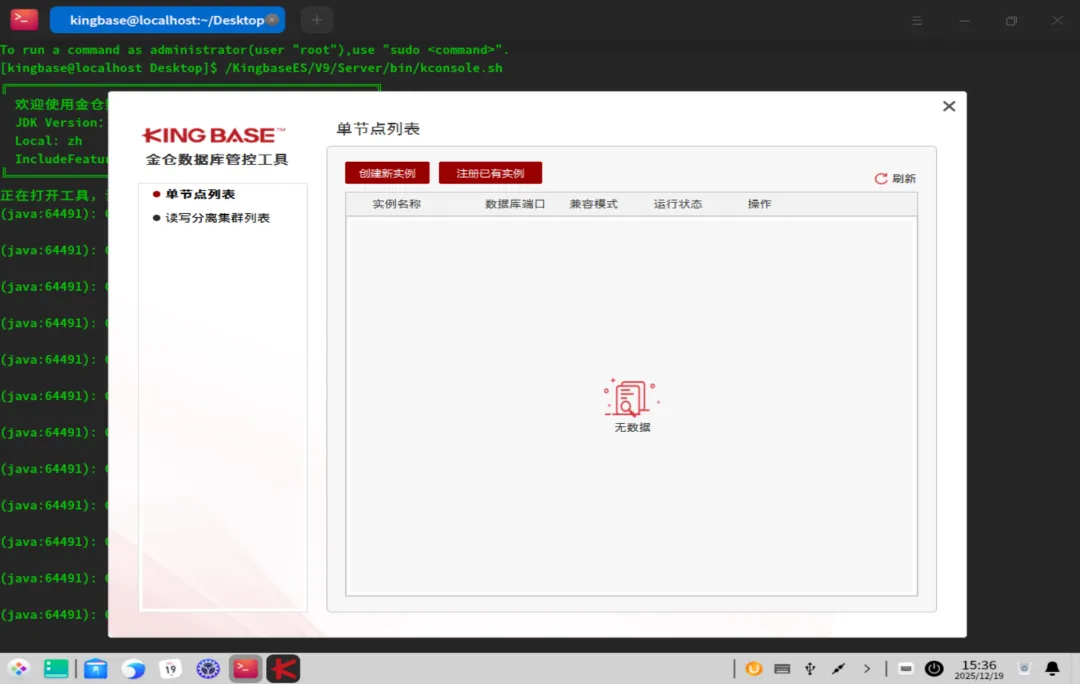1080x684 pixels.
Task: Restore the terminal window size
Action: coord(1011,21)
